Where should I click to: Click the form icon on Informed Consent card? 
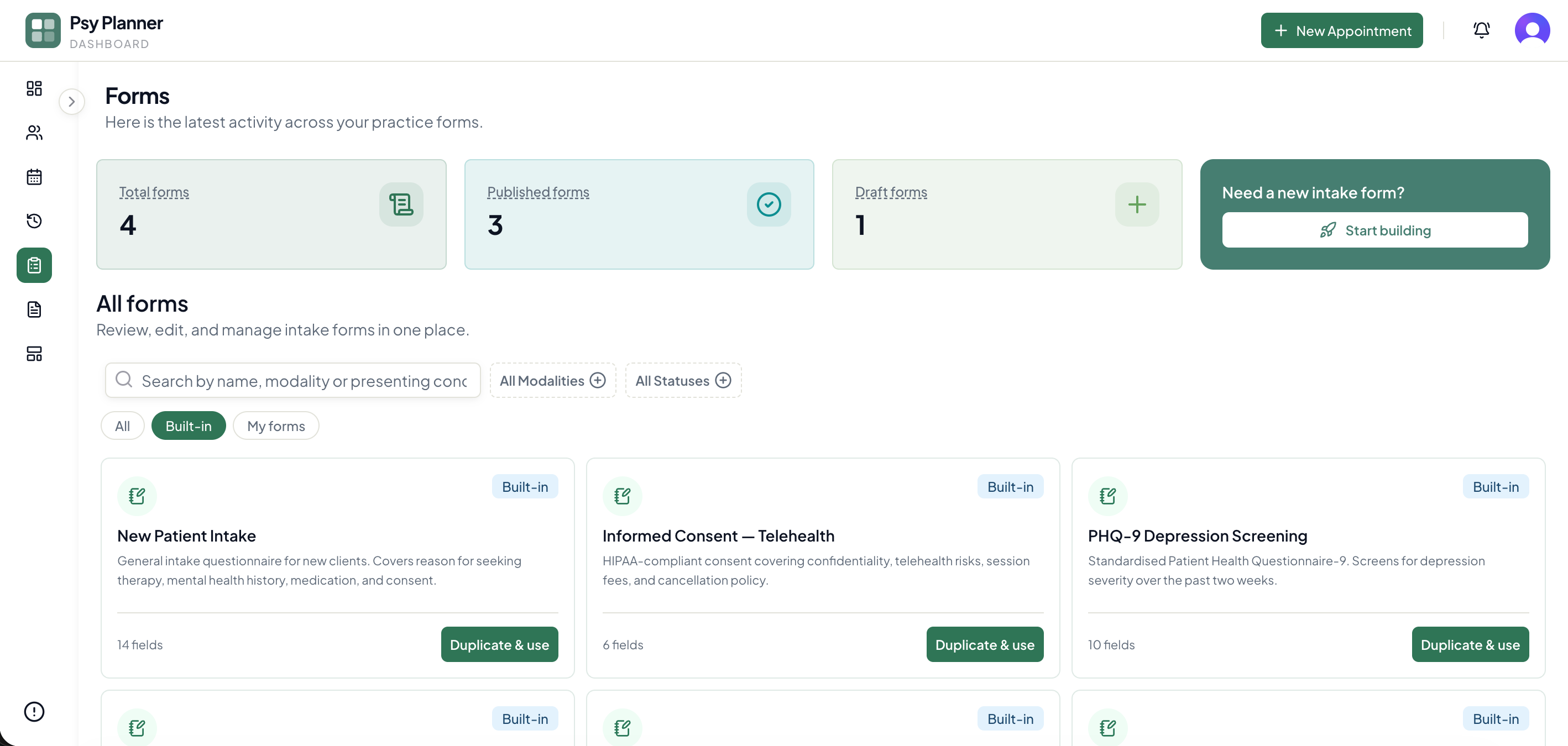[622, 496]
